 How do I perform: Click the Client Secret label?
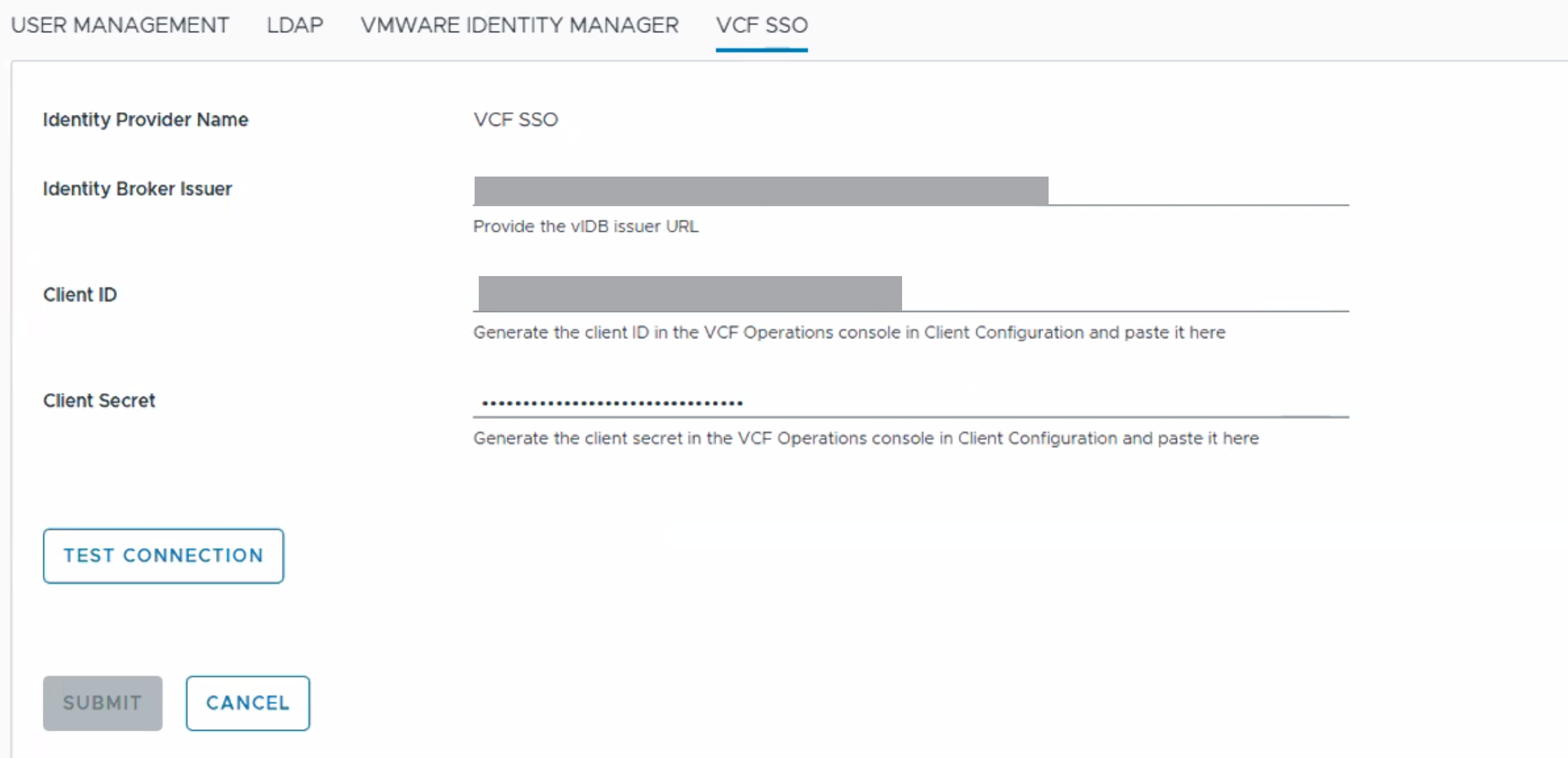click(x=99, y=401)
